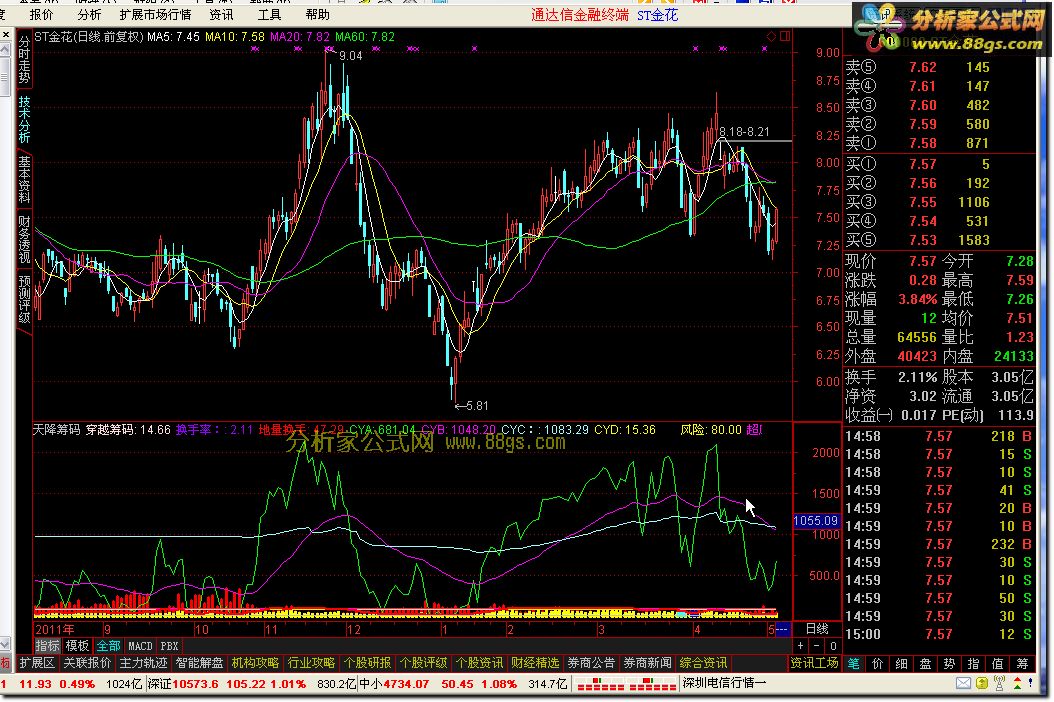1054x702 pixels.
Task: Switch indicator to MACD
Action: tap(140, 646)
